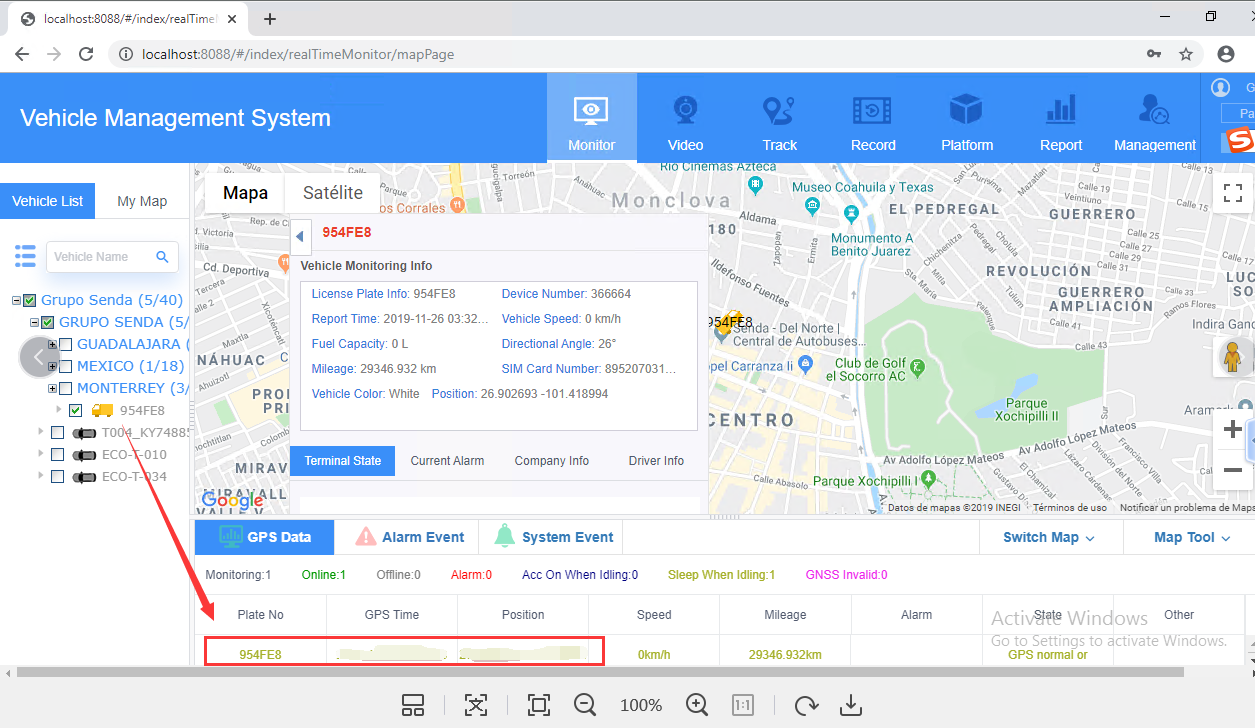Image resolution: width=1255 pixels, height=728 pixels.
Task: Open the GPS Data tab
Action: (264, 537)
